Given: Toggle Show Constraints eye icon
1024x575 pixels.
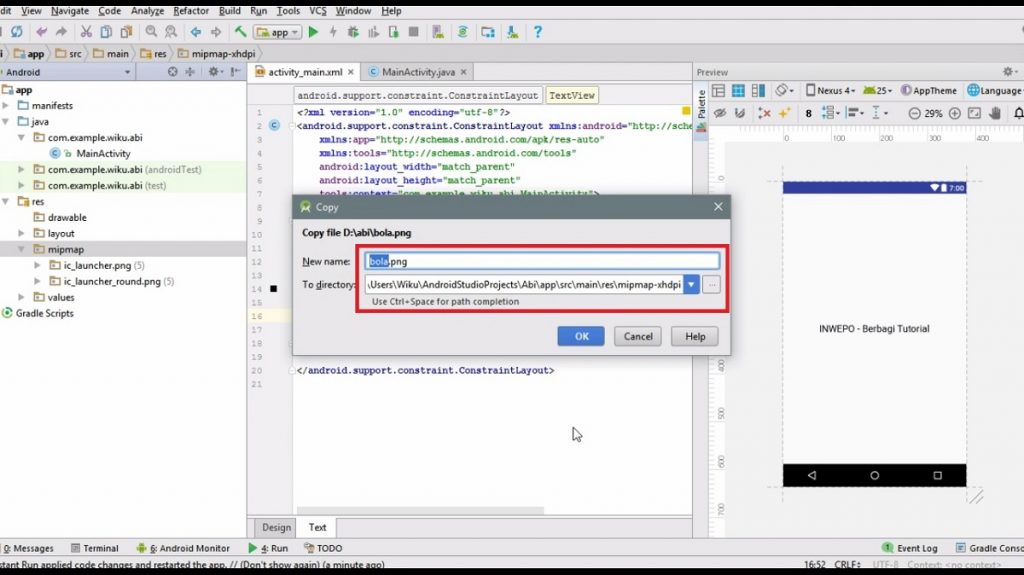Looking at the screenshot, I should 720,113.
